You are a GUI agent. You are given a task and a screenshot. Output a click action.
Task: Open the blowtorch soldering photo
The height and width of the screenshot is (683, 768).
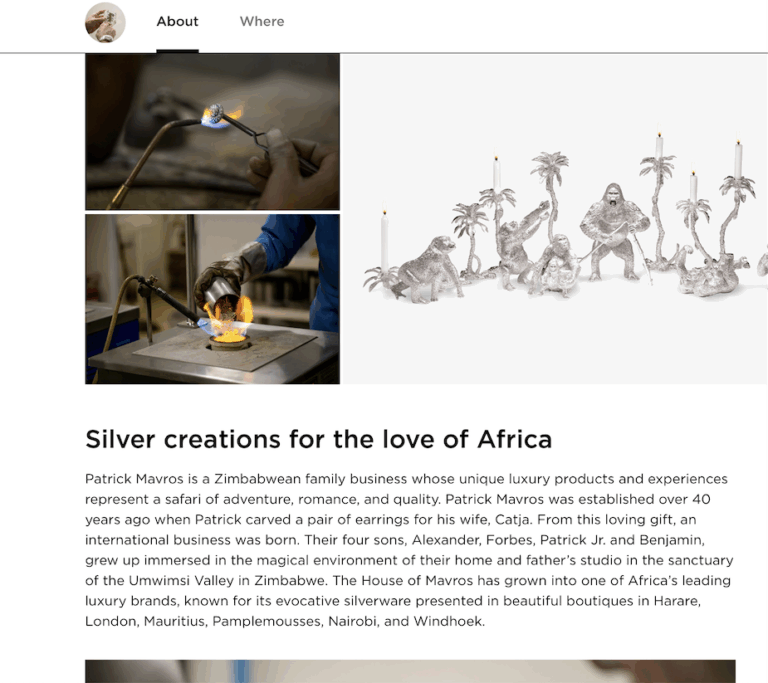[212, 131]
